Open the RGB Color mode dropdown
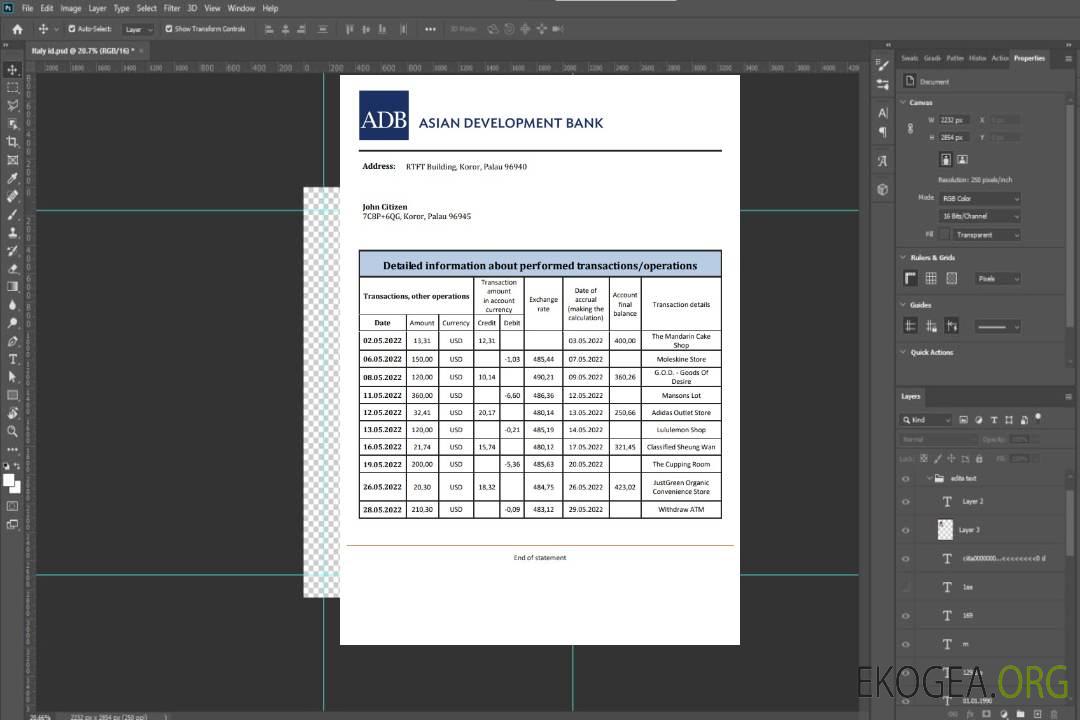The height and width of the screenshot is (720, 1080). tap(980, 199)
